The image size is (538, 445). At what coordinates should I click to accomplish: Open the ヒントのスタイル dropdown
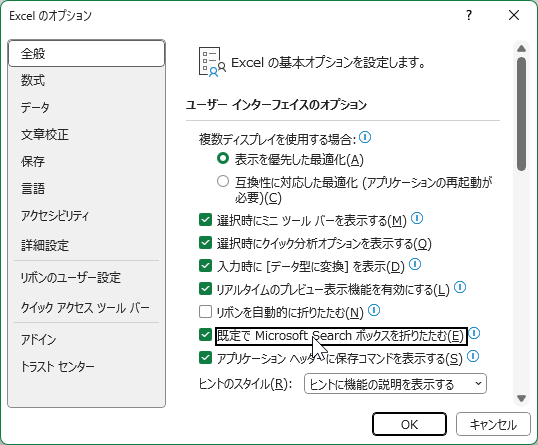(x=395, y=384)
